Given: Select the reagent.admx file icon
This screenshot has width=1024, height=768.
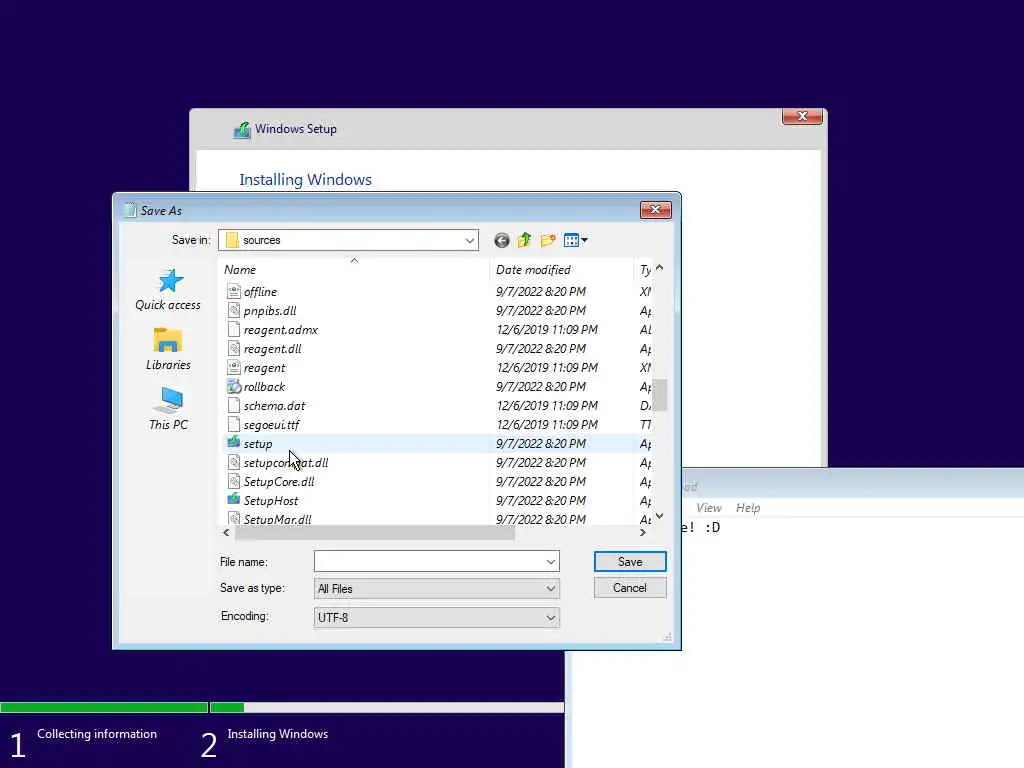Looking at the screenshot, I should pos(234,329).
